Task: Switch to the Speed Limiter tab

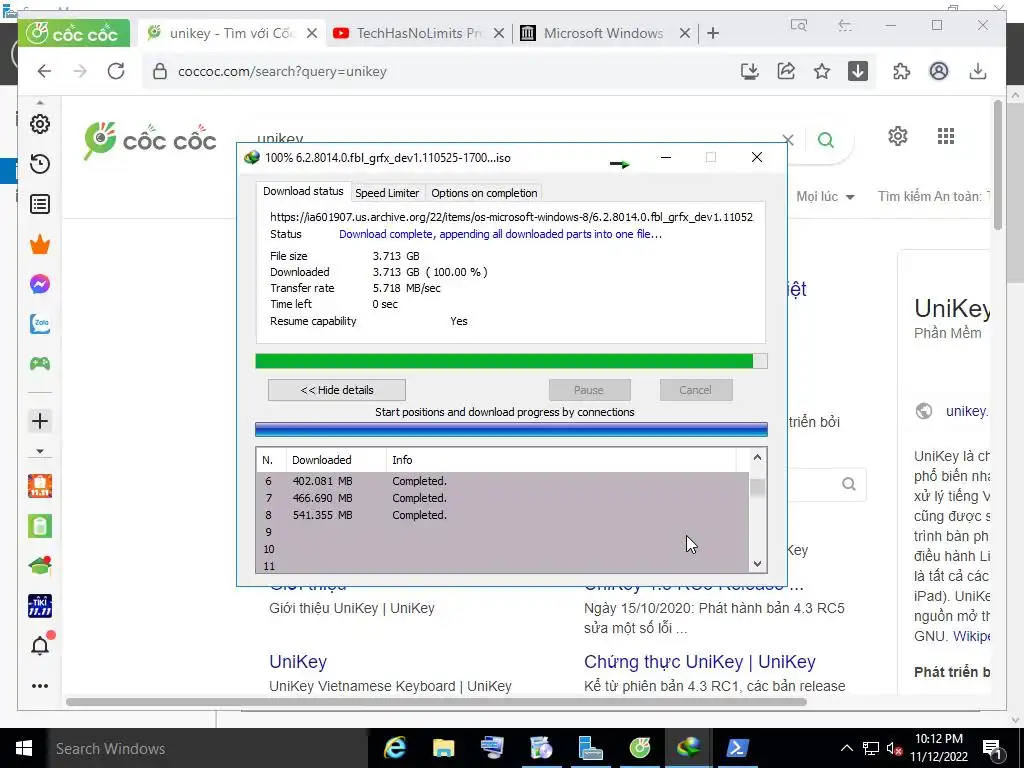Action: pyautogui.click(x=387, y=193)
